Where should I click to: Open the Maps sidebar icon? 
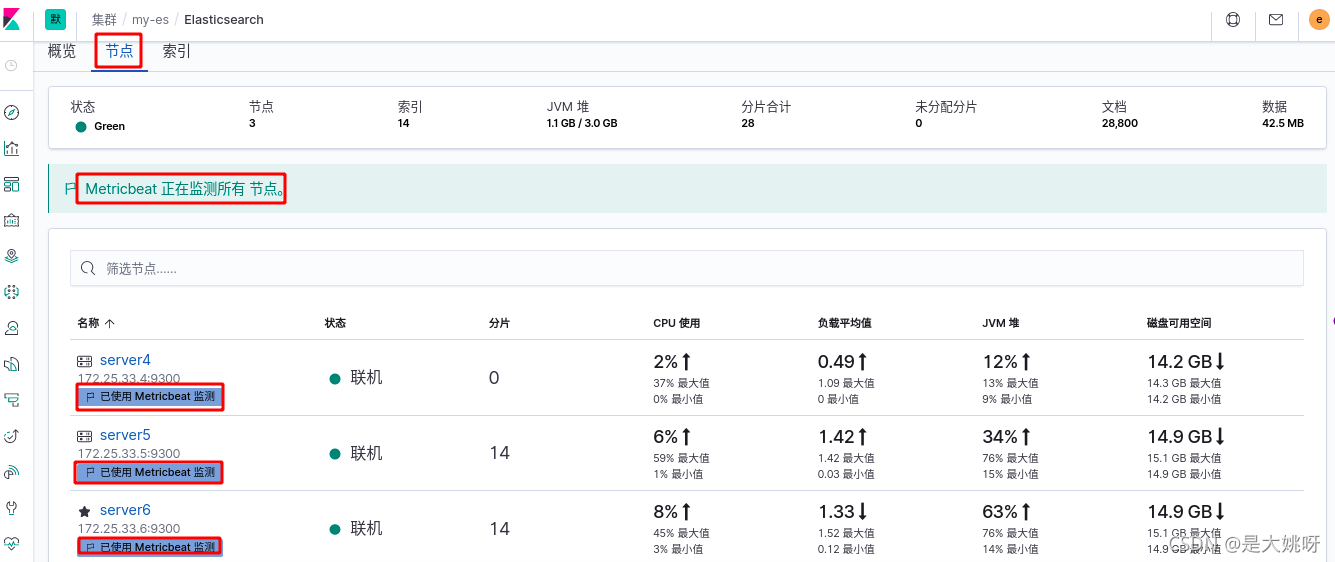12,256
